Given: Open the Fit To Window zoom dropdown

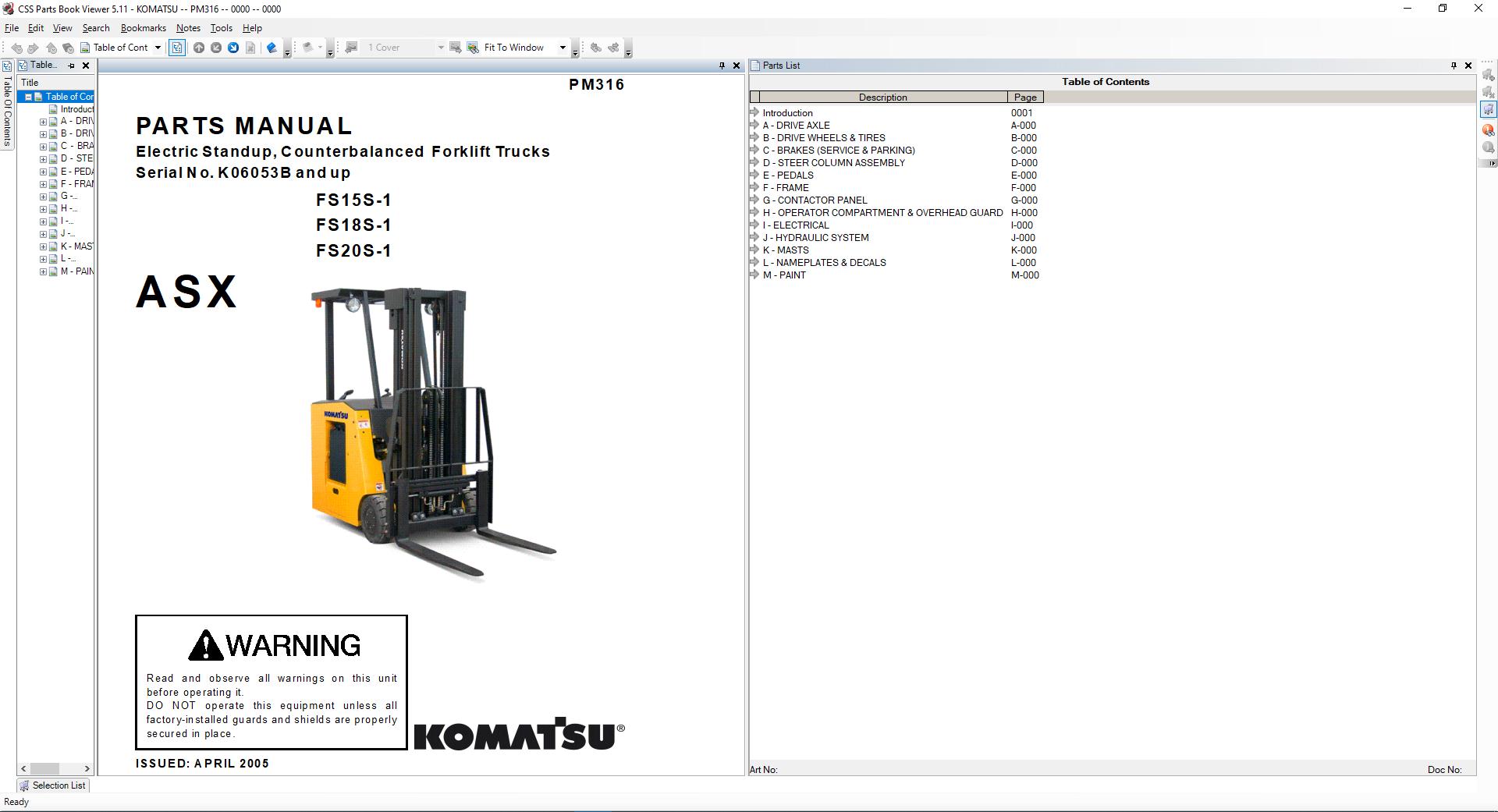Looking at the screenshot, I should [563, 48].
